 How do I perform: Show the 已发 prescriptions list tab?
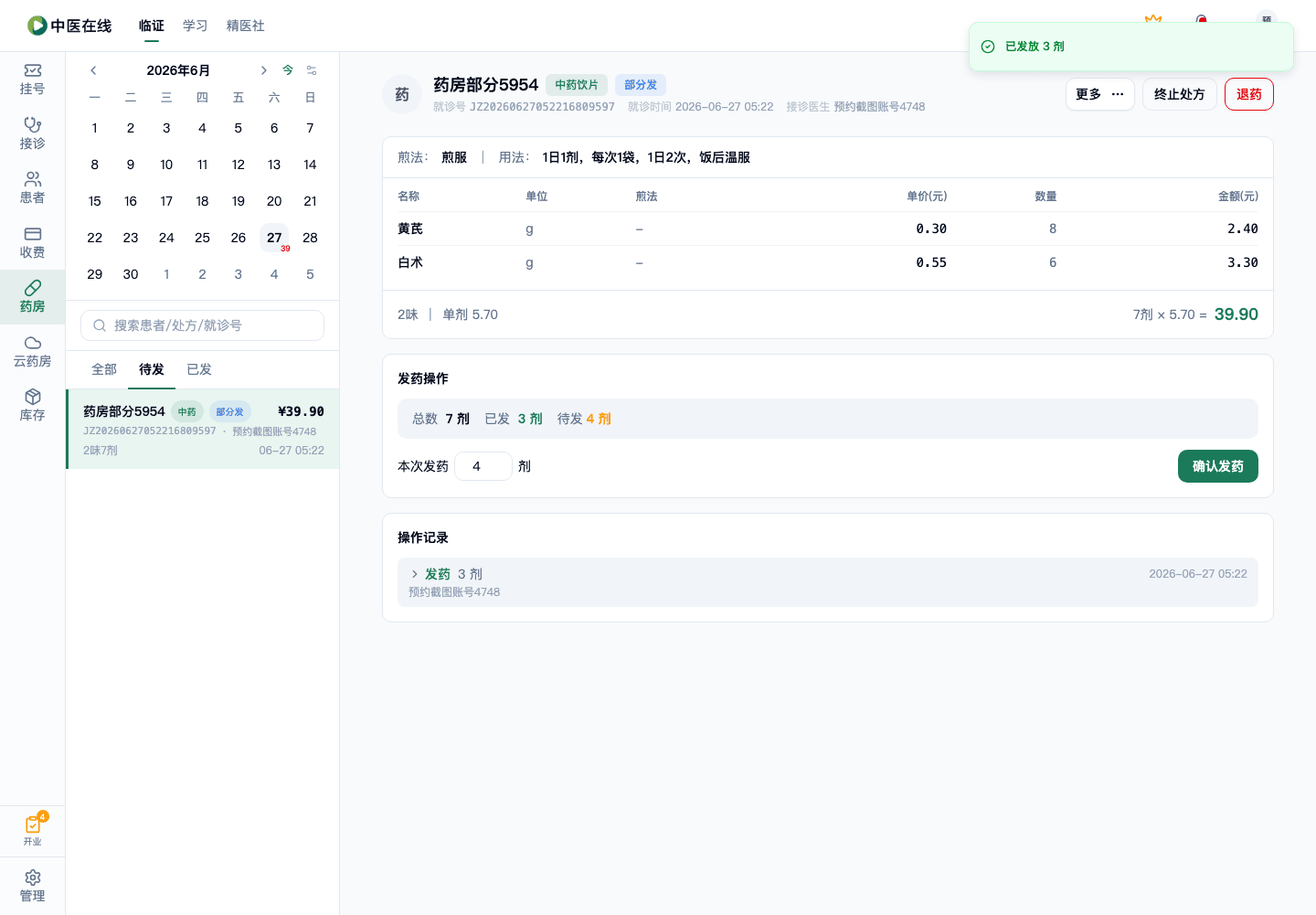click(x=199, y=369)
